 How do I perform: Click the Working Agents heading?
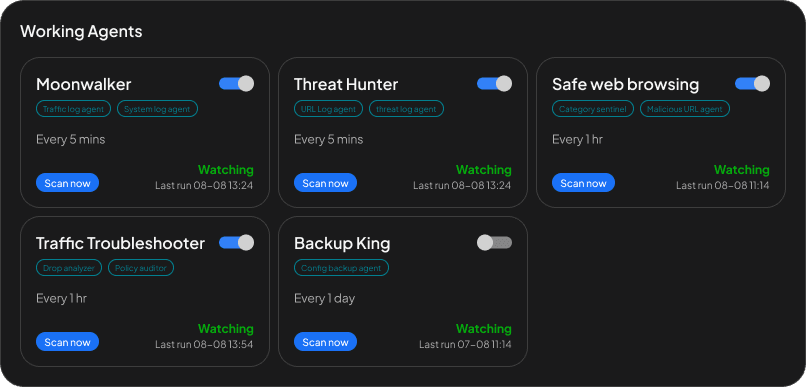pyautogui.click(x=81, y=32)
